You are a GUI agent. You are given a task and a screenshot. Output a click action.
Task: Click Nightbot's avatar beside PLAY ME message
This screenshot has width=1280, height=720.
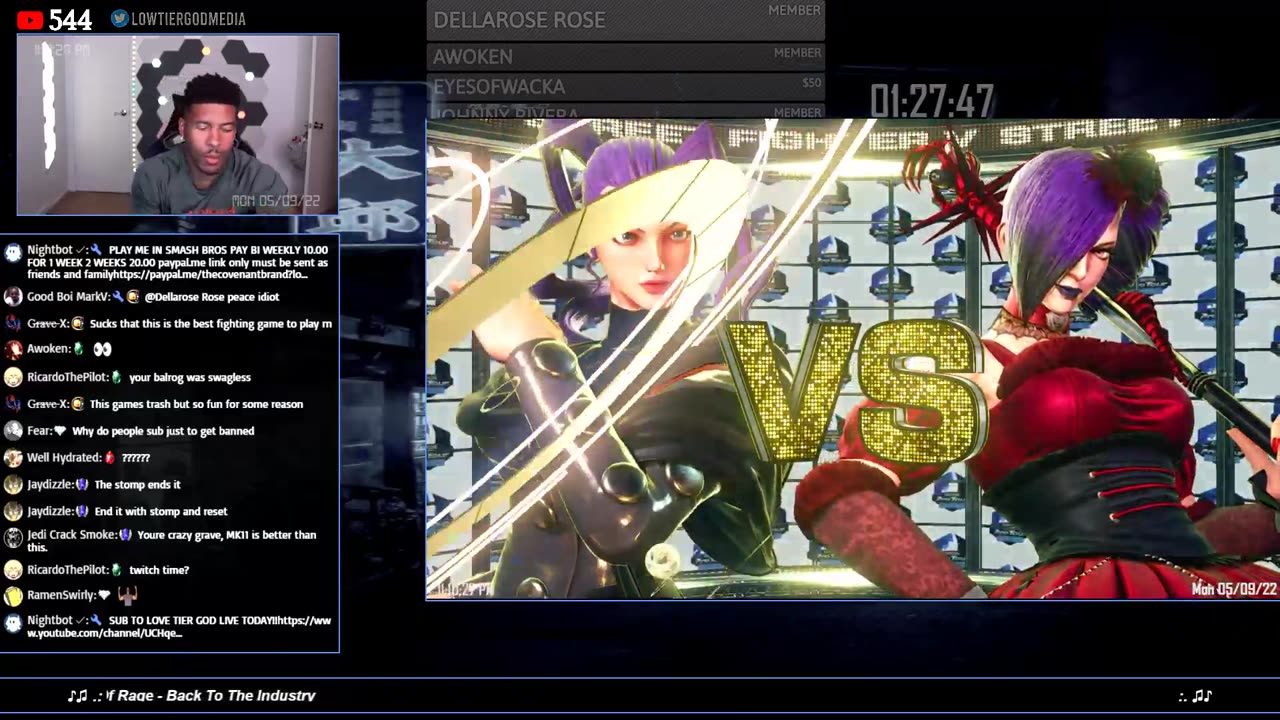click(13, 253)
